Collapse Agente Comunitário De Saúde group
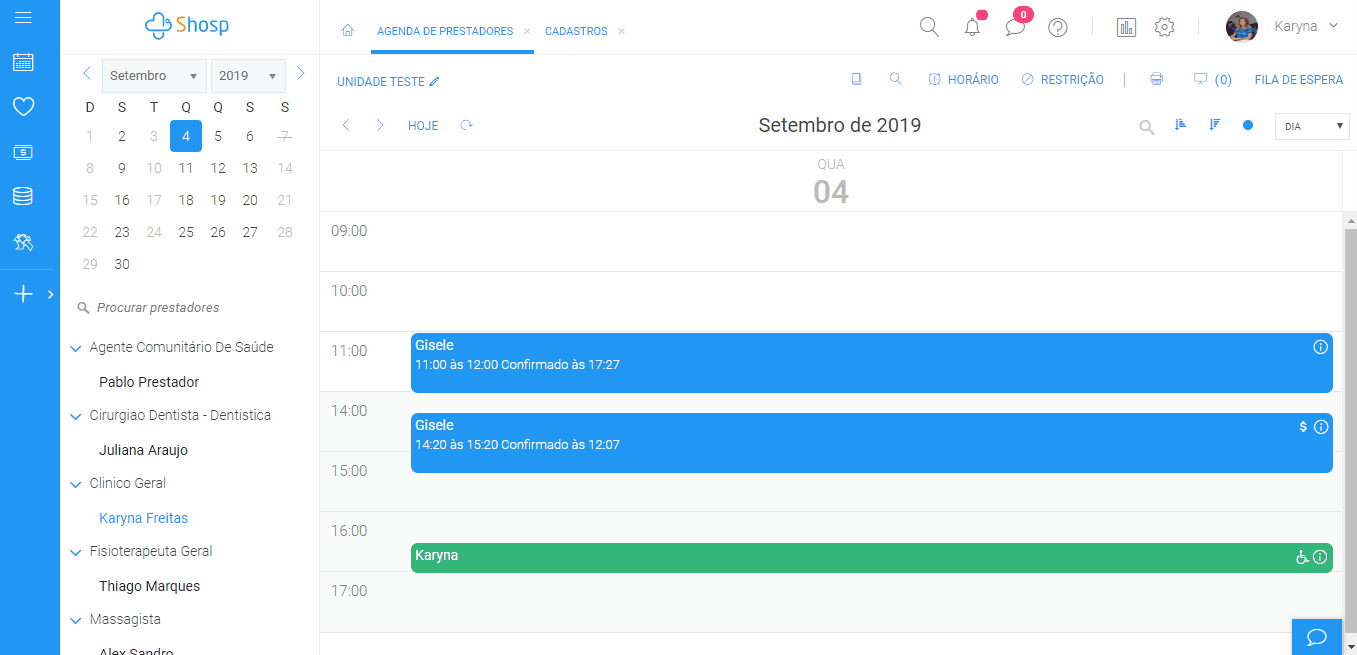This screenshot has height=655, width=1357. click(x=75, y=348)
